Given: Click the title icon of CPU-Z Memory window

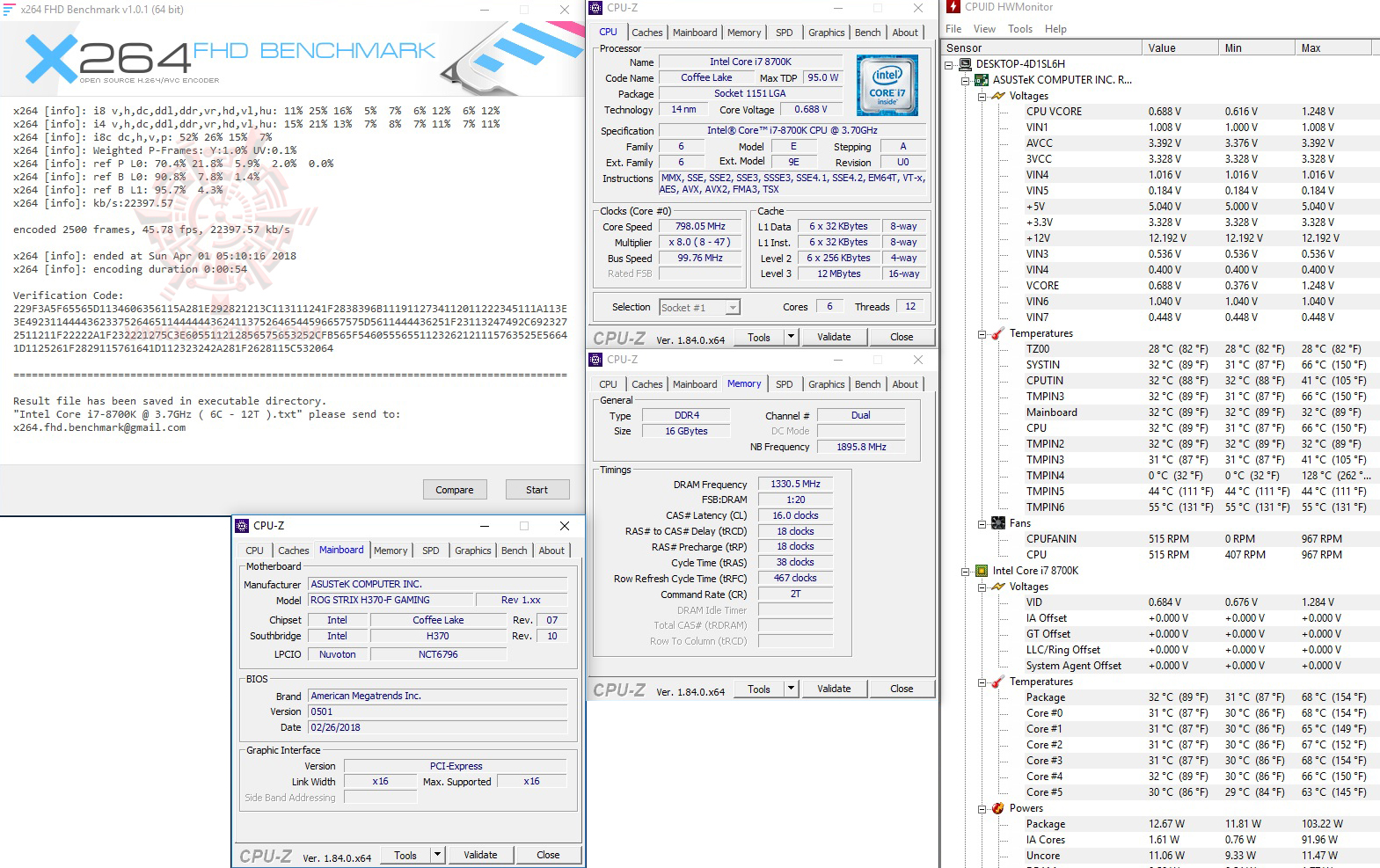Looking at the screenshot, I should (x=595, y=360).
